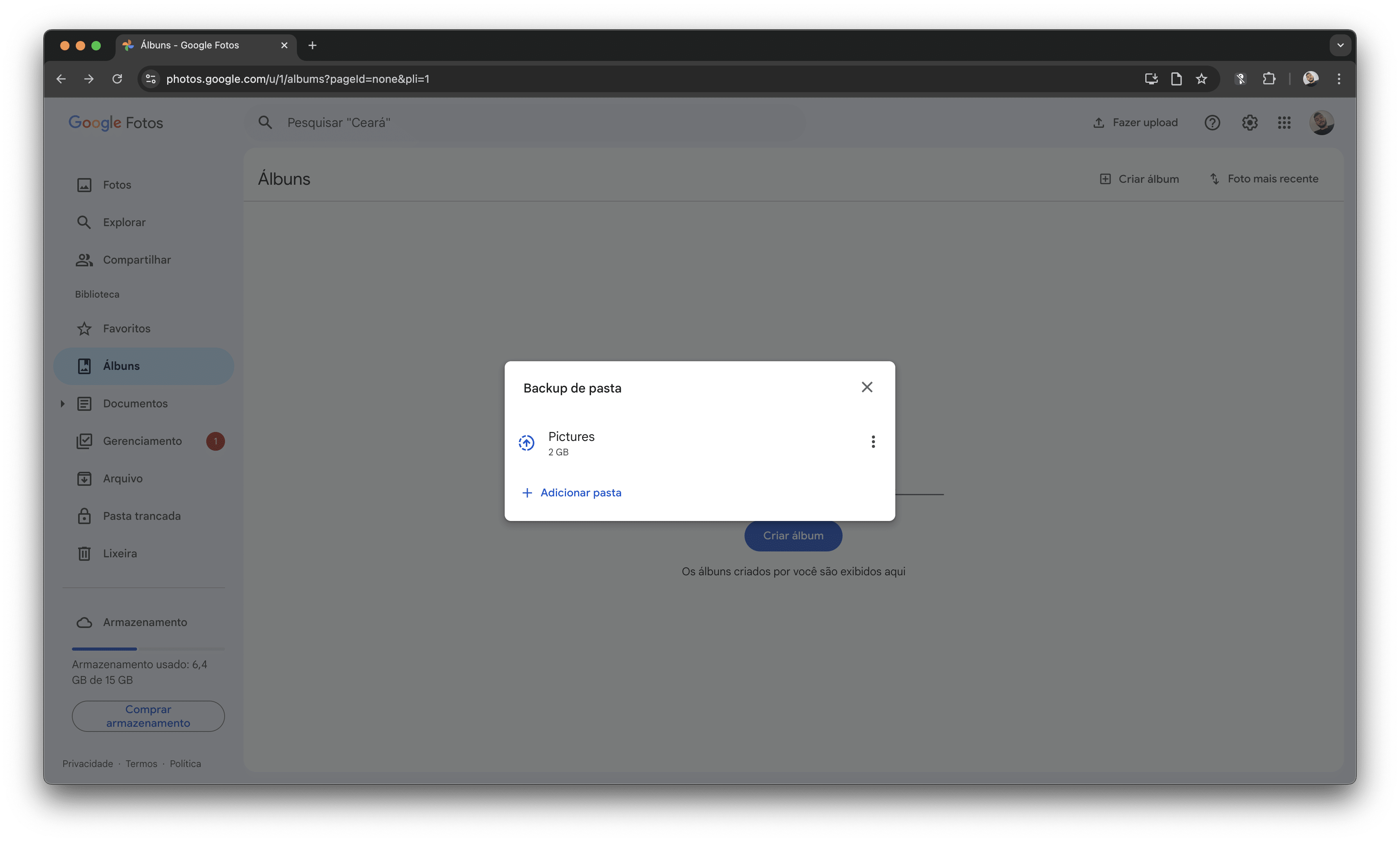Click the Google Fotos logo
Viewport: 1400px width, 842px height.
click(116, 123)
